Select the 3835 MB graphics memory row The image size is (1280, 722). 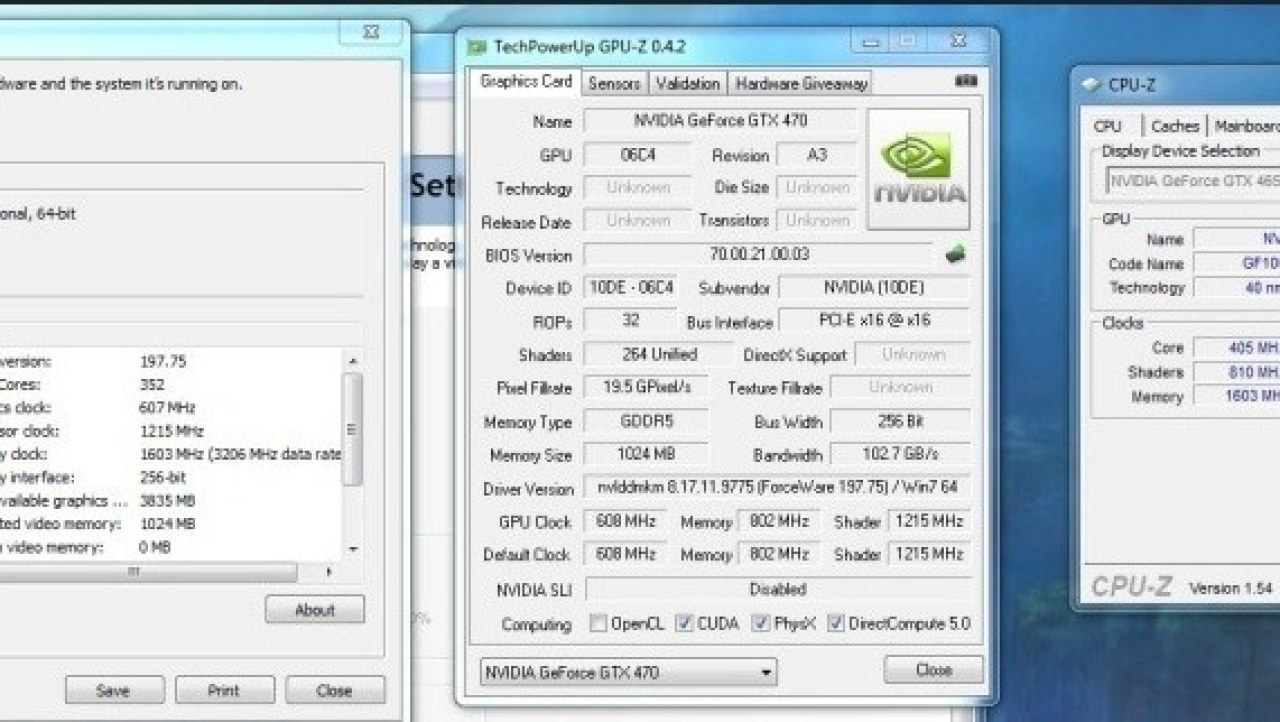click(x=171, y=501)
